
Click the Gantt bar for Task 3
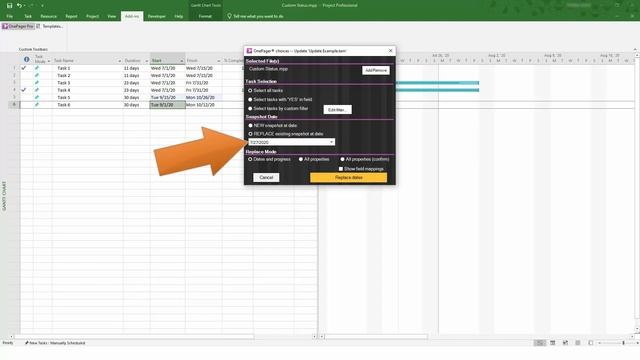click(437, 83)
